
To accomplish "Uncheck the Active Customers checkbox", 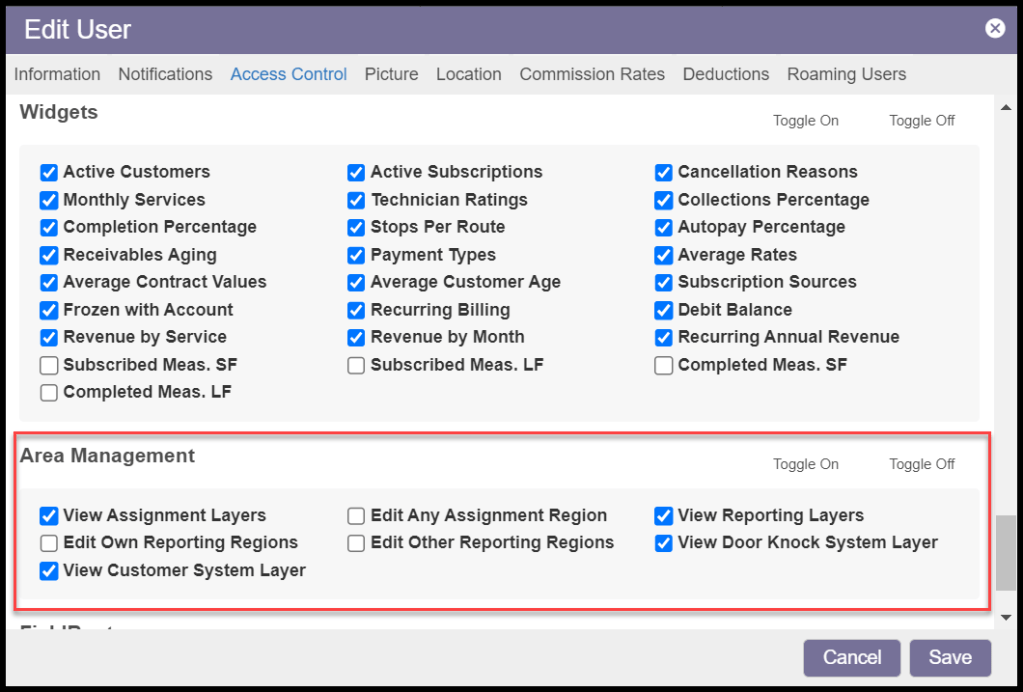I will [x=49, y=172].
